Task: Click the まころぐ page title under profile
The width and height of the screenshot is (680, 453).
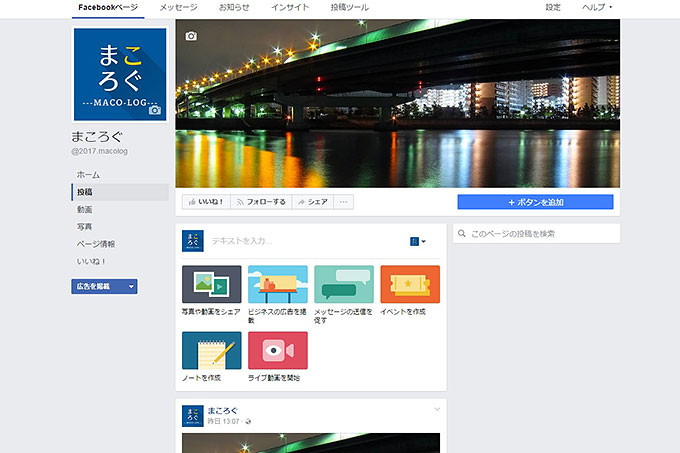Action: click(97, 137)
